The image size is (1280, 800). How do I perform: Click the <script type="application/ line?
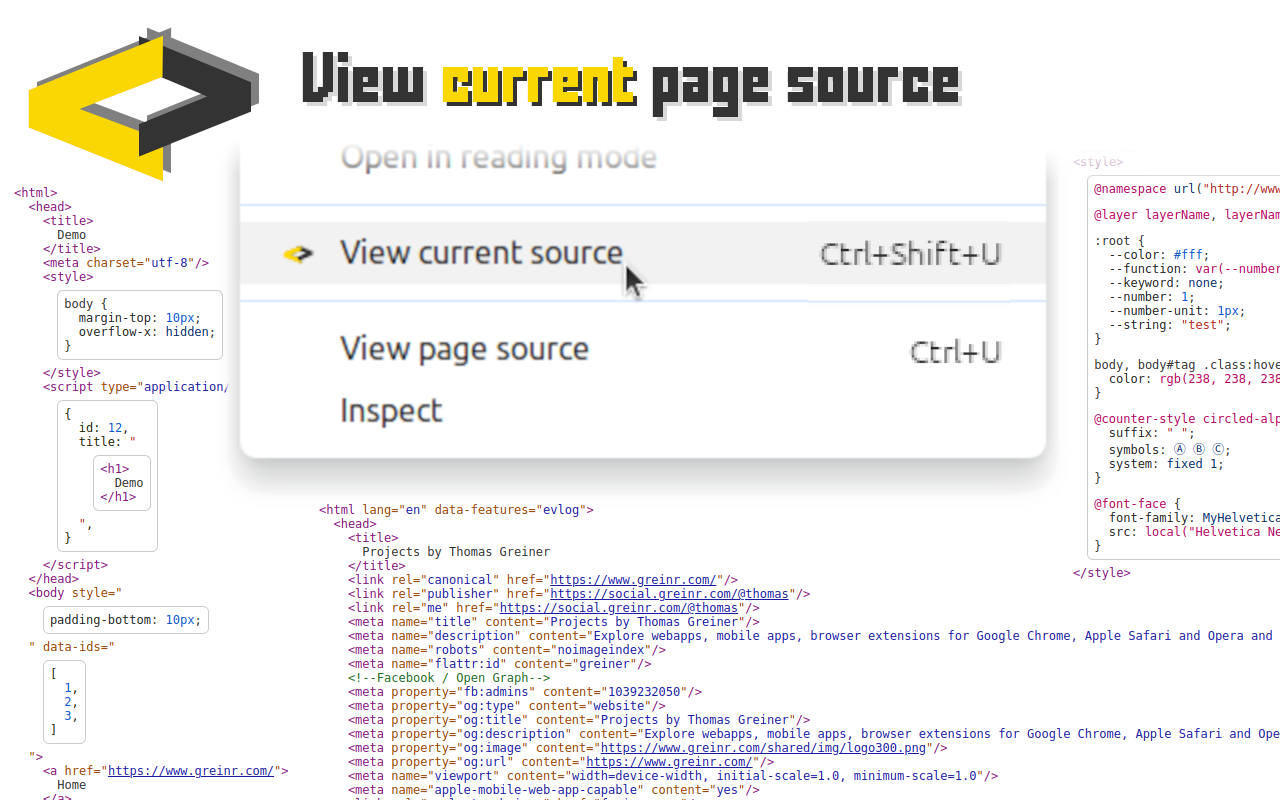(135, 387)
